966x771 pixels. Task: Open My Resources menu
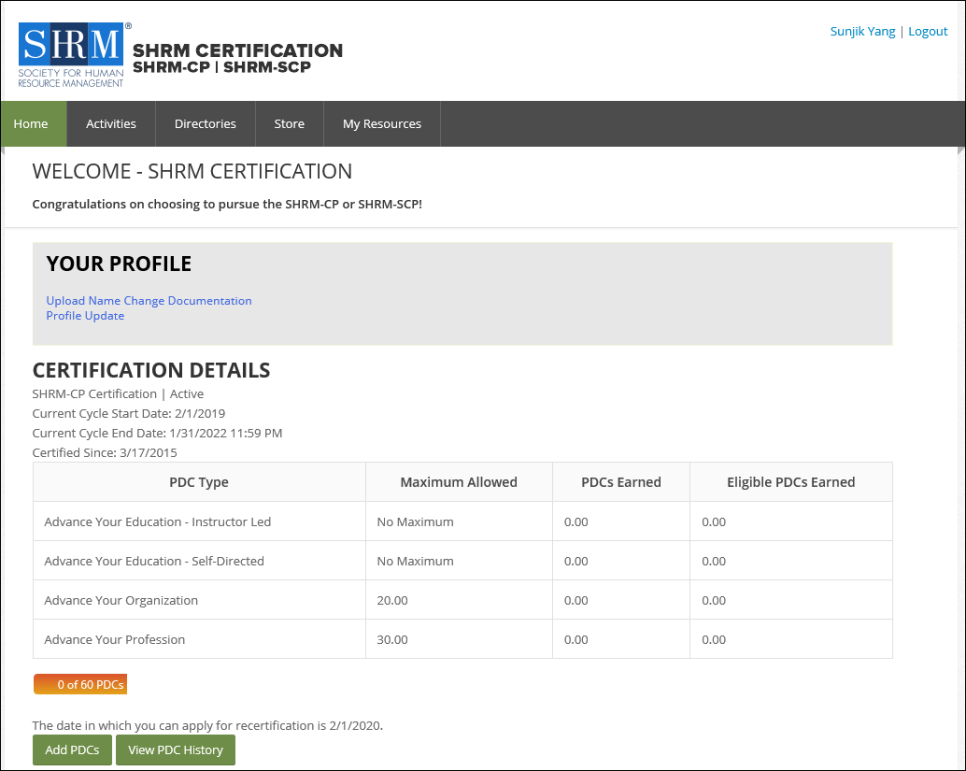[x=382, y=124]
